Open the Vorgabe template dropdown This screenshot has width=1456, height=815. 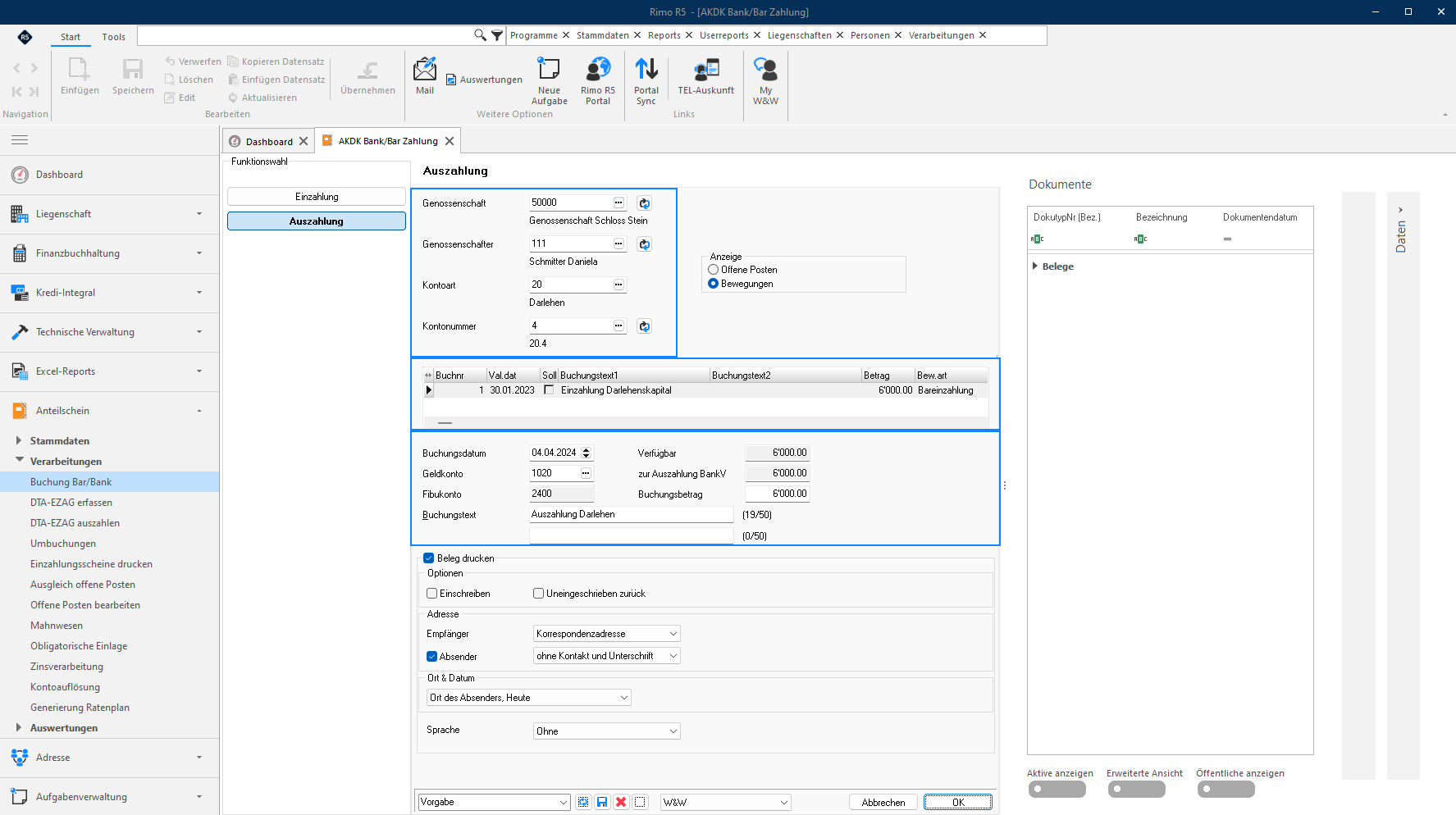point(495,802)
